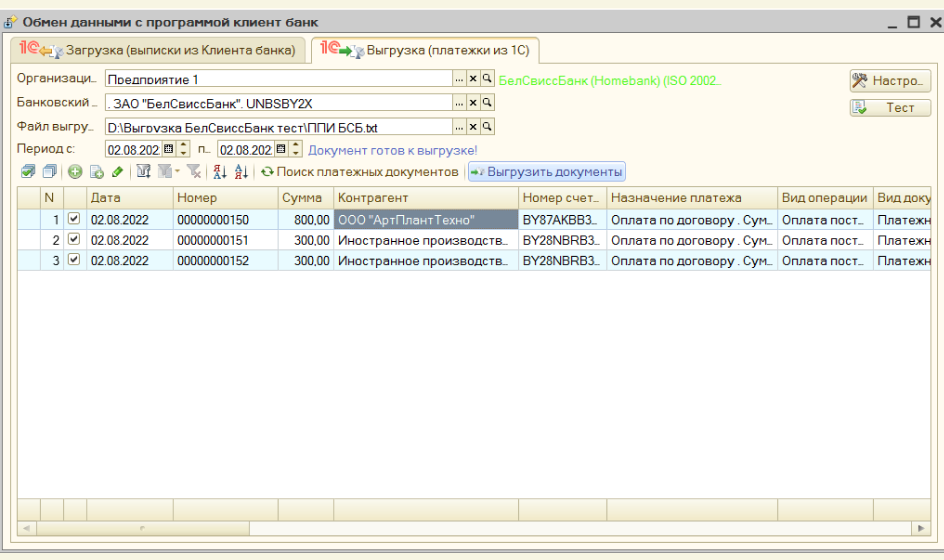Uncheck the checkbox for document 00000000150
Image resolution: width=944 pixels, height=560 pixels.
tap(73, 219)
